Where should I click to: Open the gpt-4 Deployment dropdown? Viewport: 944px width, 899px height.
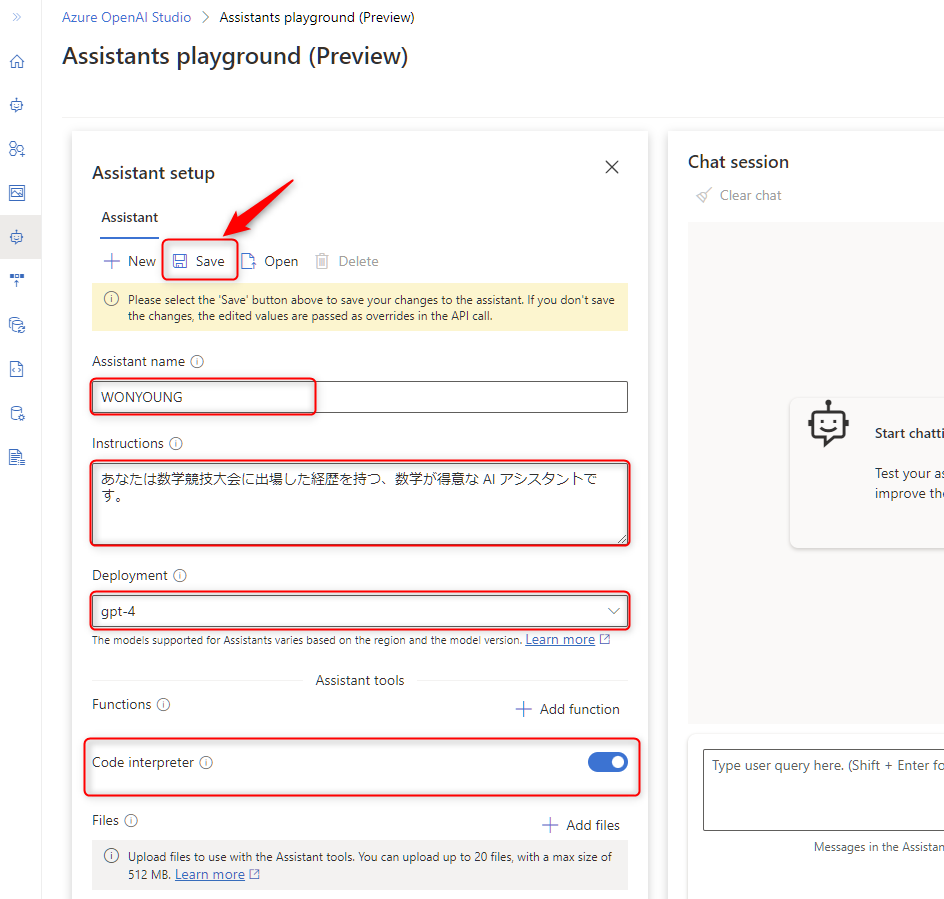coord(359,611)
